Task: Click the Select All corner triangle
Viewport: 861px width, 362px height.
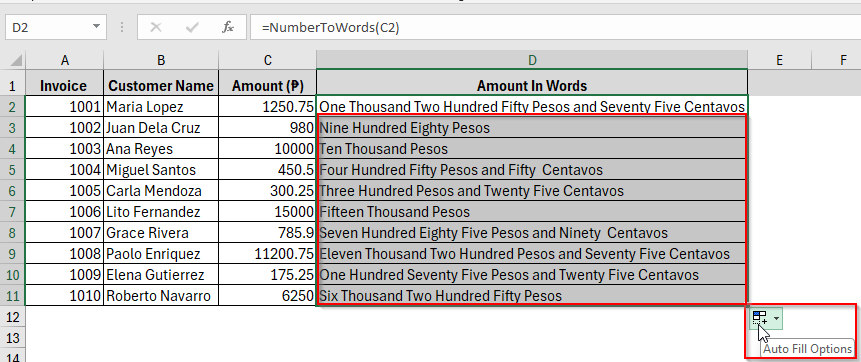Action: coord(16,60)
